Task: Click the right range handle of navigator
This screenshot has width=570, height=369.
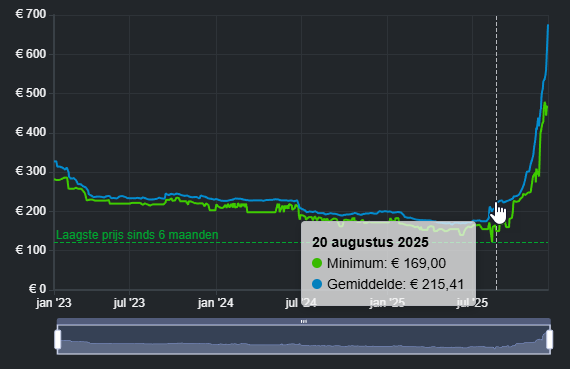Action: pyautogui.click(x=550, y=340)
